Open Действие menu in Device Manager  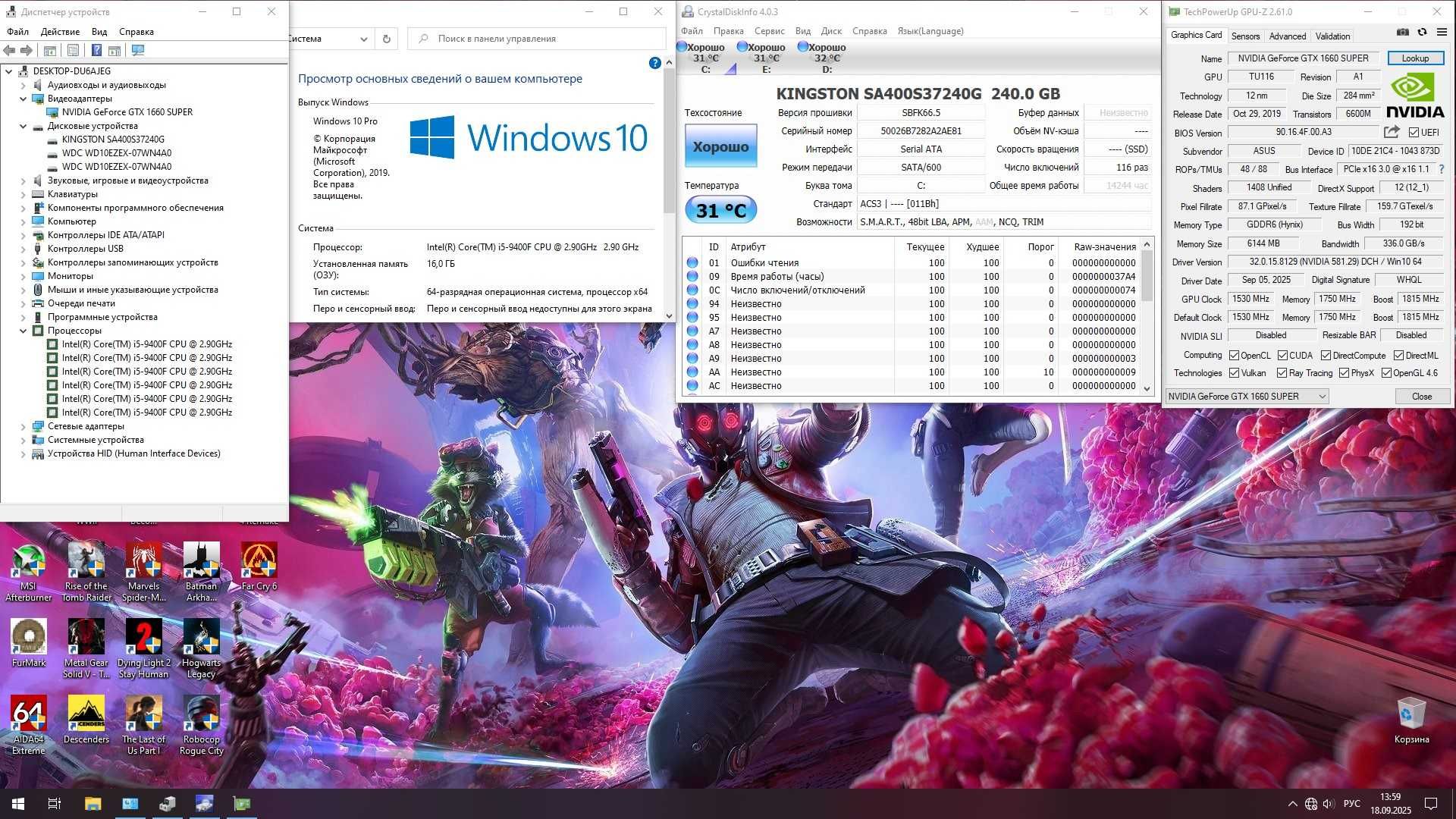pyautogui.click(x=60, y=32)
